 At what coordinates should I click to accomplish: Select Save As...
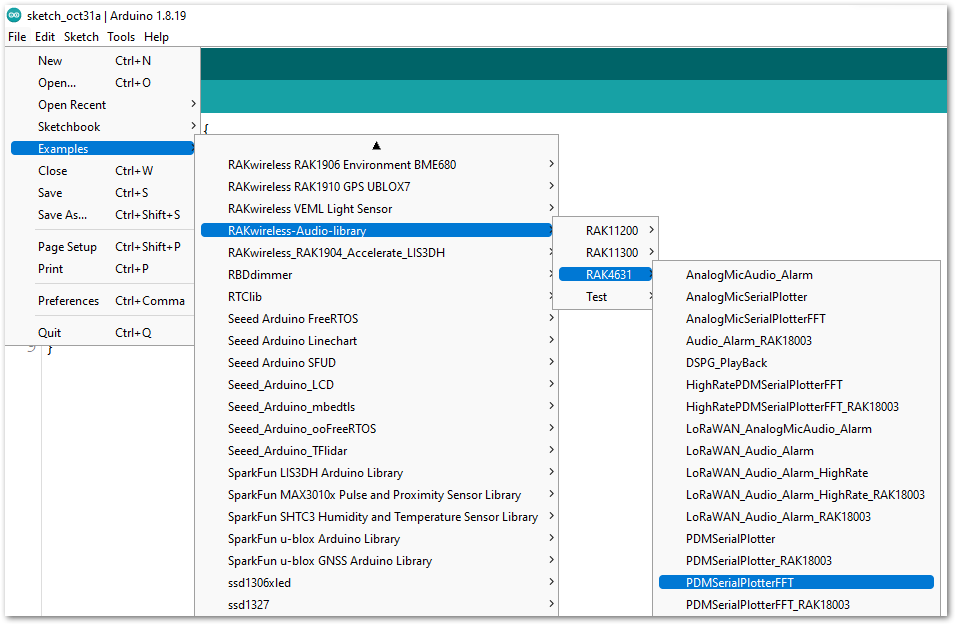tap(62, 214)
